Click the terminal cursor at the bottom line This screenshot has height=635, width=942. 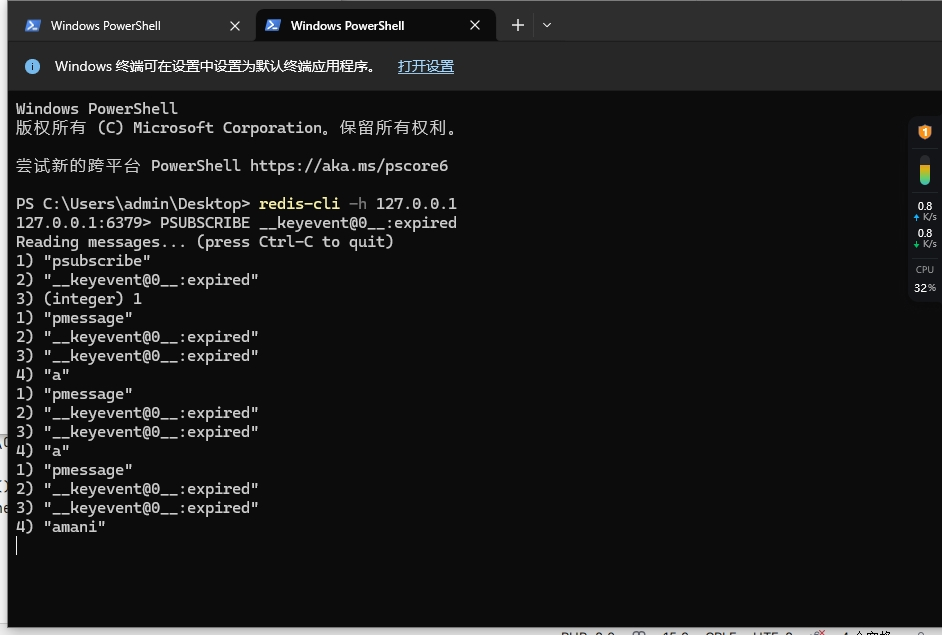17,545
